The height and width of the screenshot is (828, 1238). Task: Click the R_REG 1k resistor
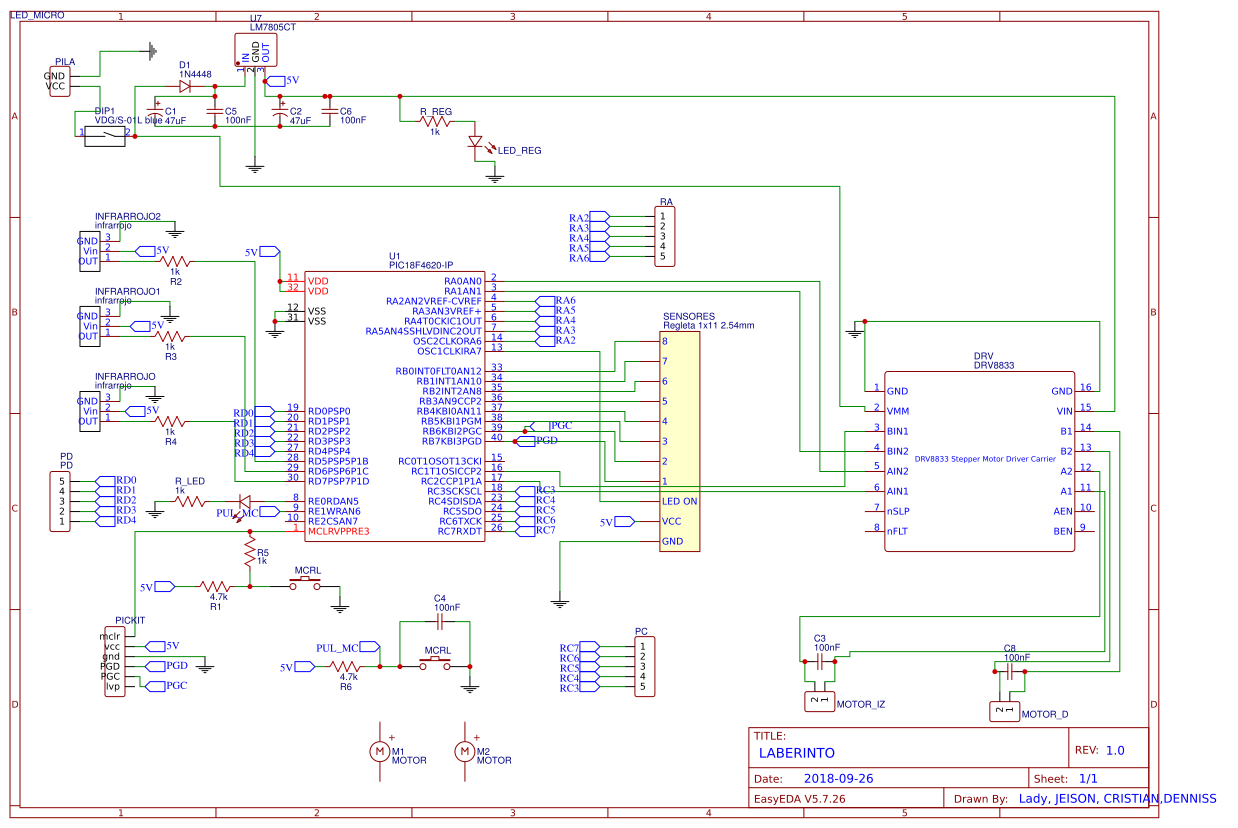[x=435, y=122]
